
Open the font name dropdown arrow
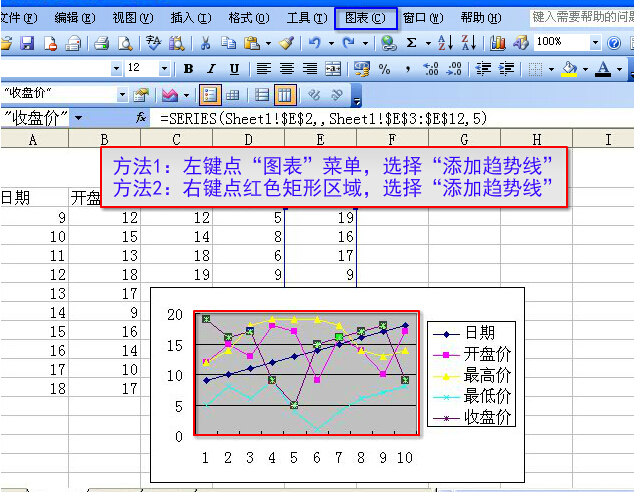click(x=116, y=69)
